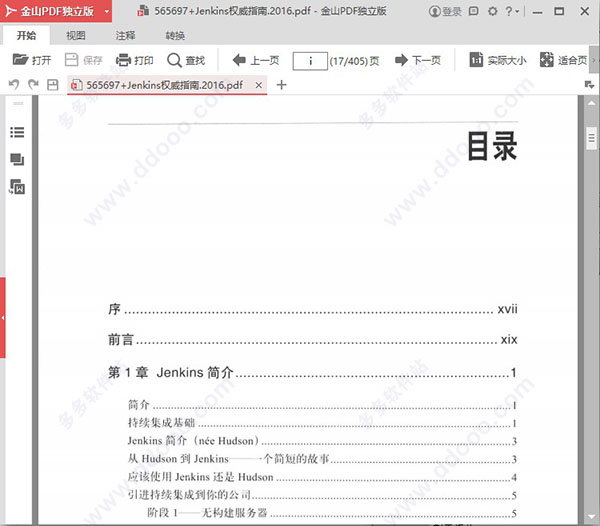
Task: Click the 持续集成基础 contents line
Action: click(x=322, y=423)
